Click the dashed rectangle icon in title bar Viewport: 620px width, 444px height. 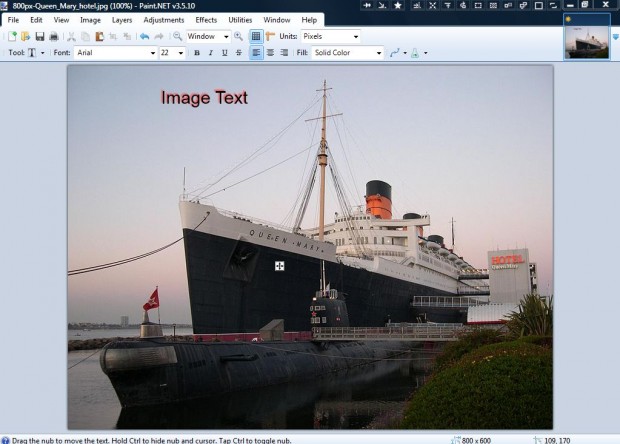(478, 5)
